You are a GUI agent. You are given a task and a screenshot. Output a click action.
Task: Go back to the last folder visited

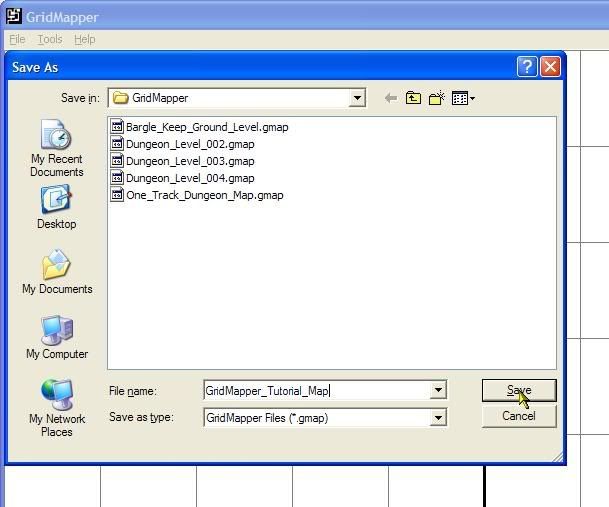click(391, 98)
